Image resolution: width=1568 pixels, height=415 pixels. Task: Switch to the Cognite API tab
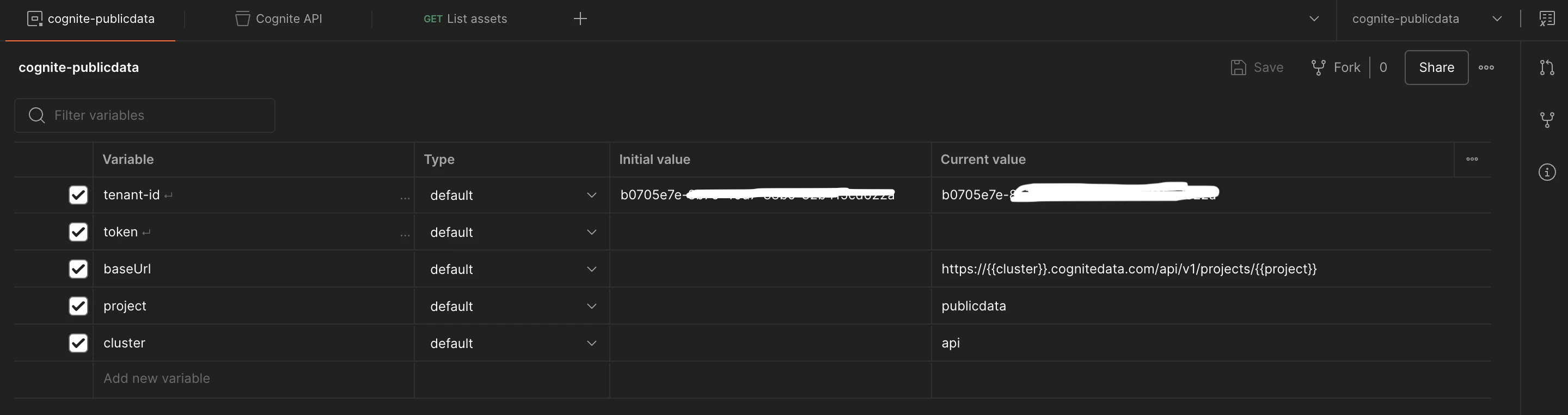coord(279,19)
